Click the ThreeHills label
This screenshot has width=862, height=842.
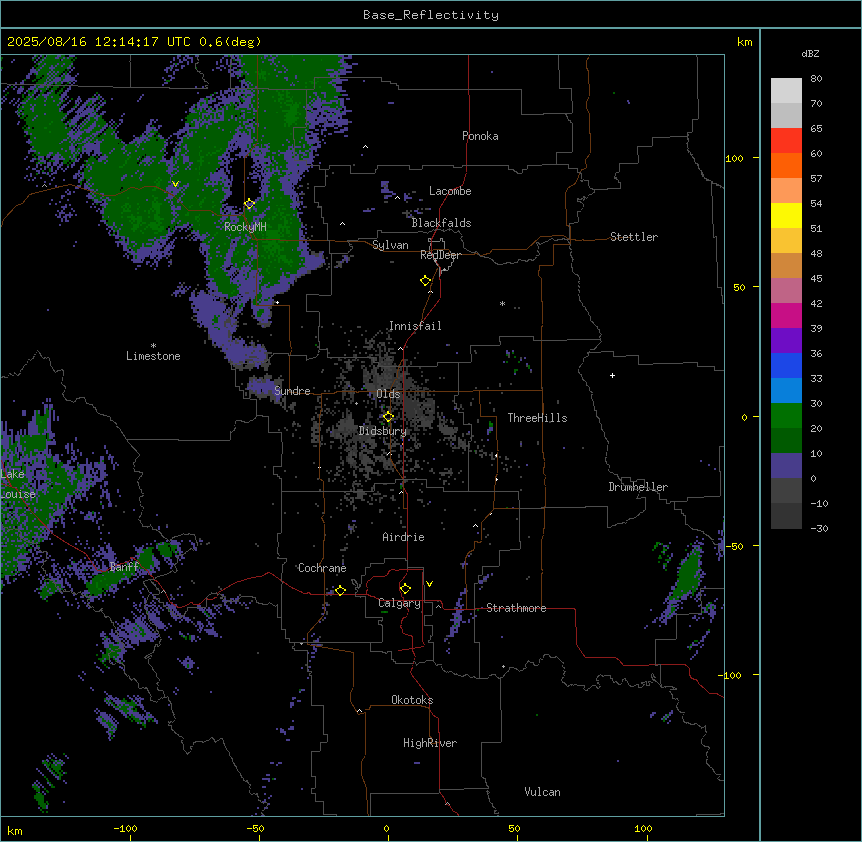pos(537,418)
